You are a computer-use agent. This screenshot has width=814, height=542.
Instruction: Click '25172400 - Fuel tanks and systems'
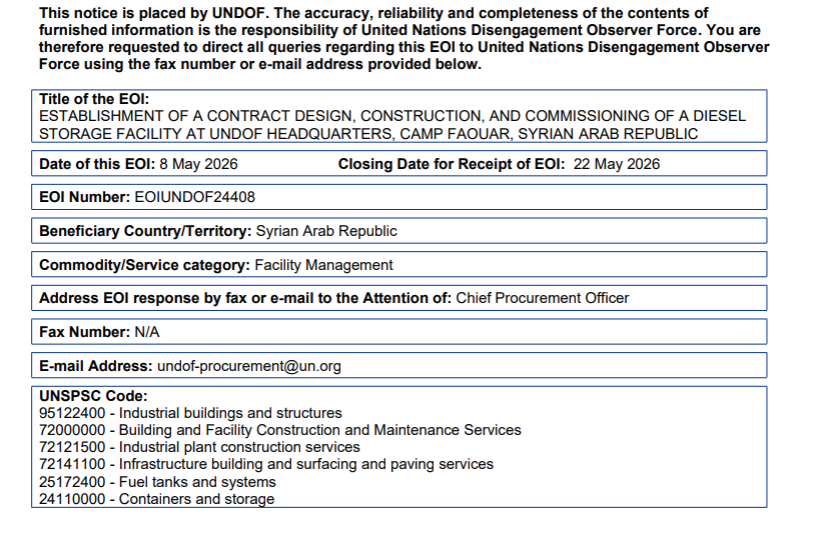(157, 482)
